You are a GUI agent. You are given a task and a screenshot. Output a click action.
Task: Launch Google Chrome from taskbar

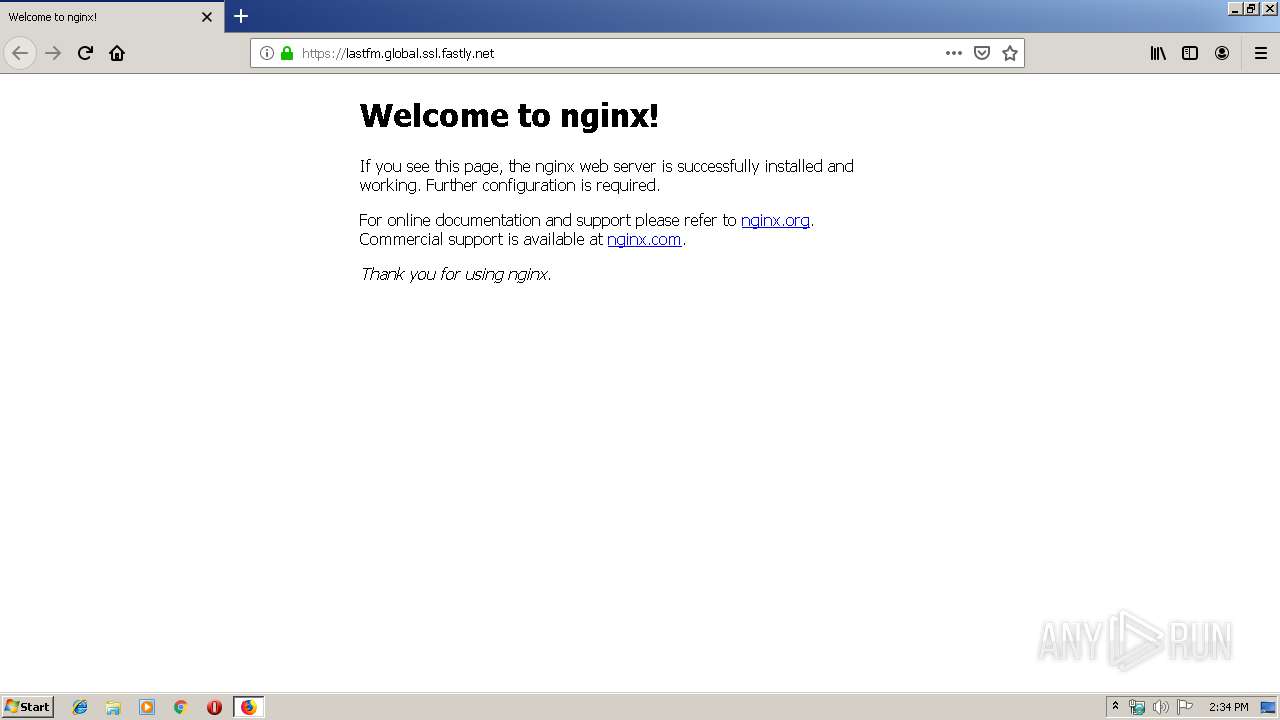pos(180,707)
